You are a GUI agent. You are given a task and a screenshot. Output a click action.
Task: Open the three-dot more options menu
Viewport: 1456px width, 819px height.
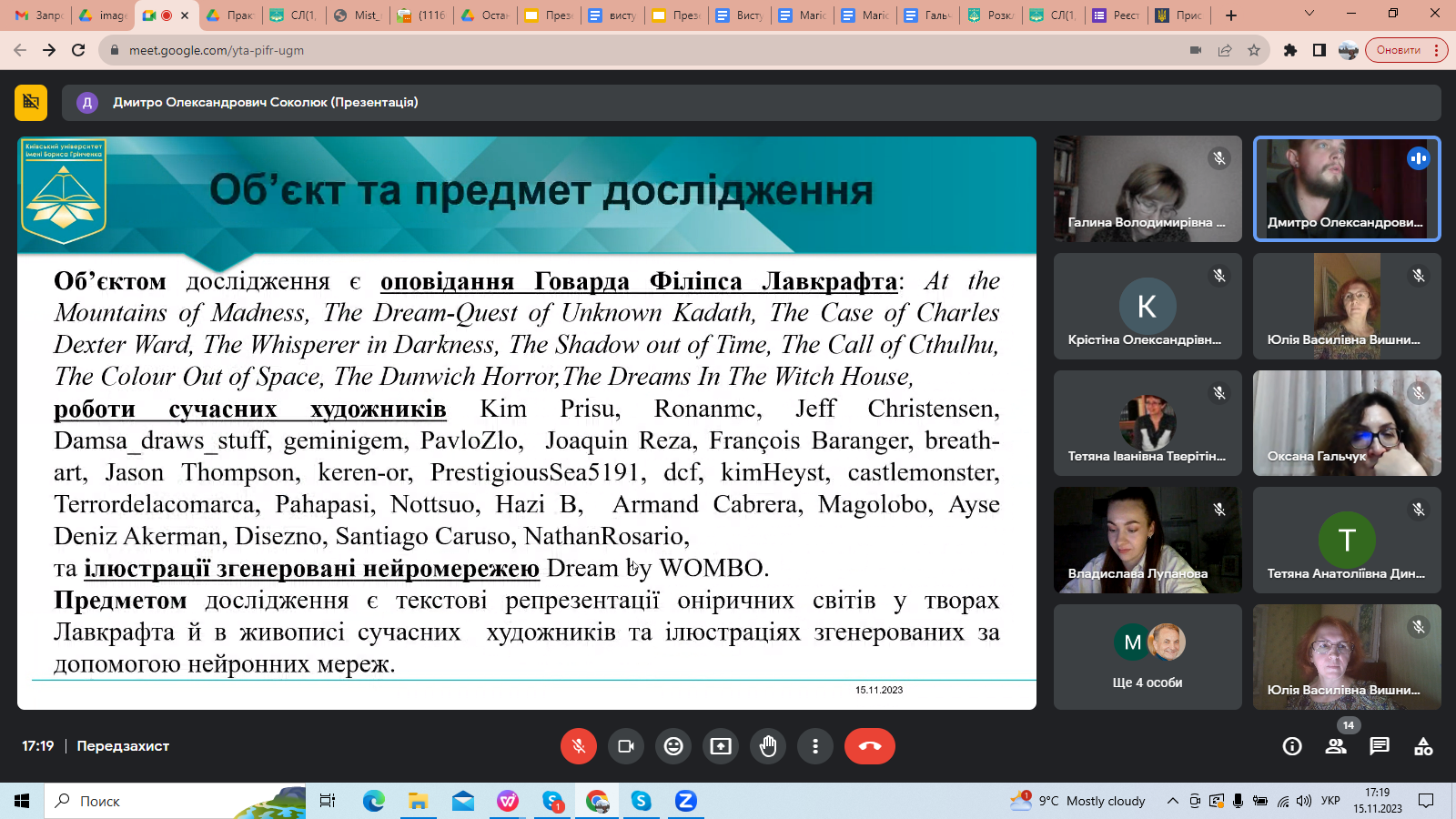click(815, 746)
